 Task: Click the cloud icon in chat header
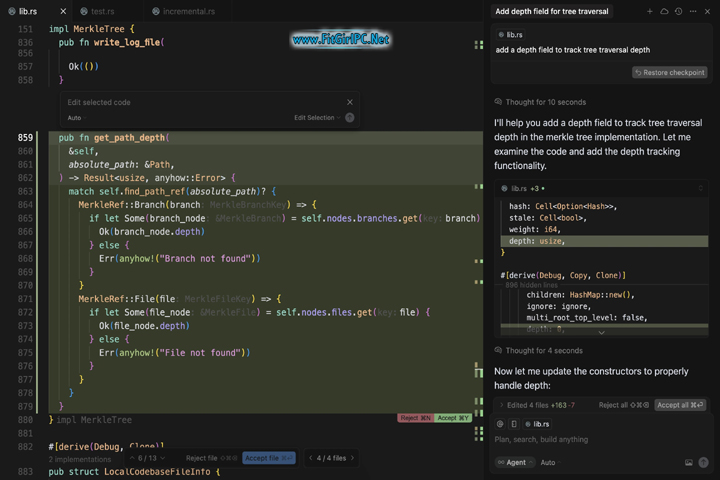664,11
